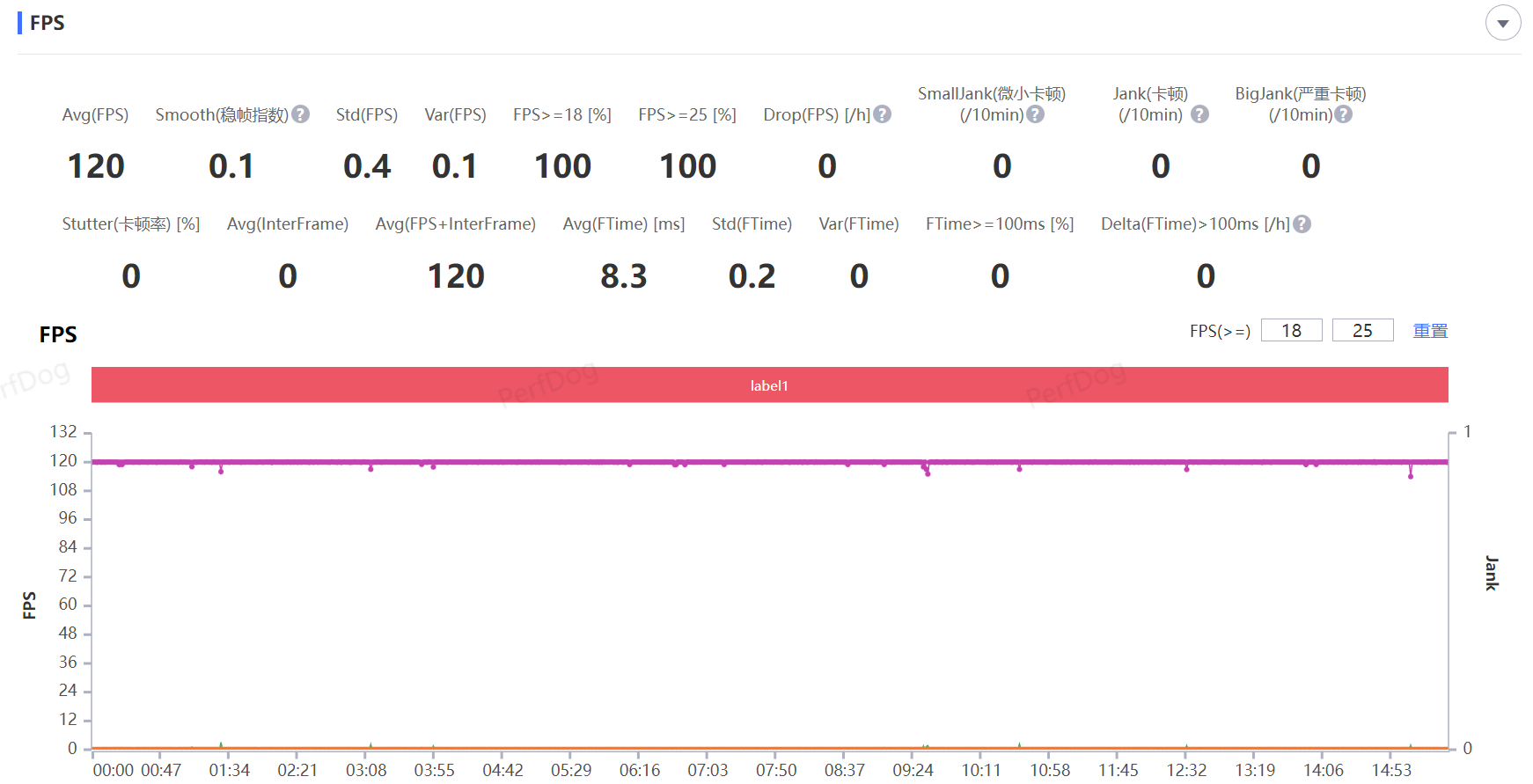Image resolution: width=1533 pixels, height=784 pixels.
Task: Click the 09:24 tick on time axis
Action: point(913,770)
